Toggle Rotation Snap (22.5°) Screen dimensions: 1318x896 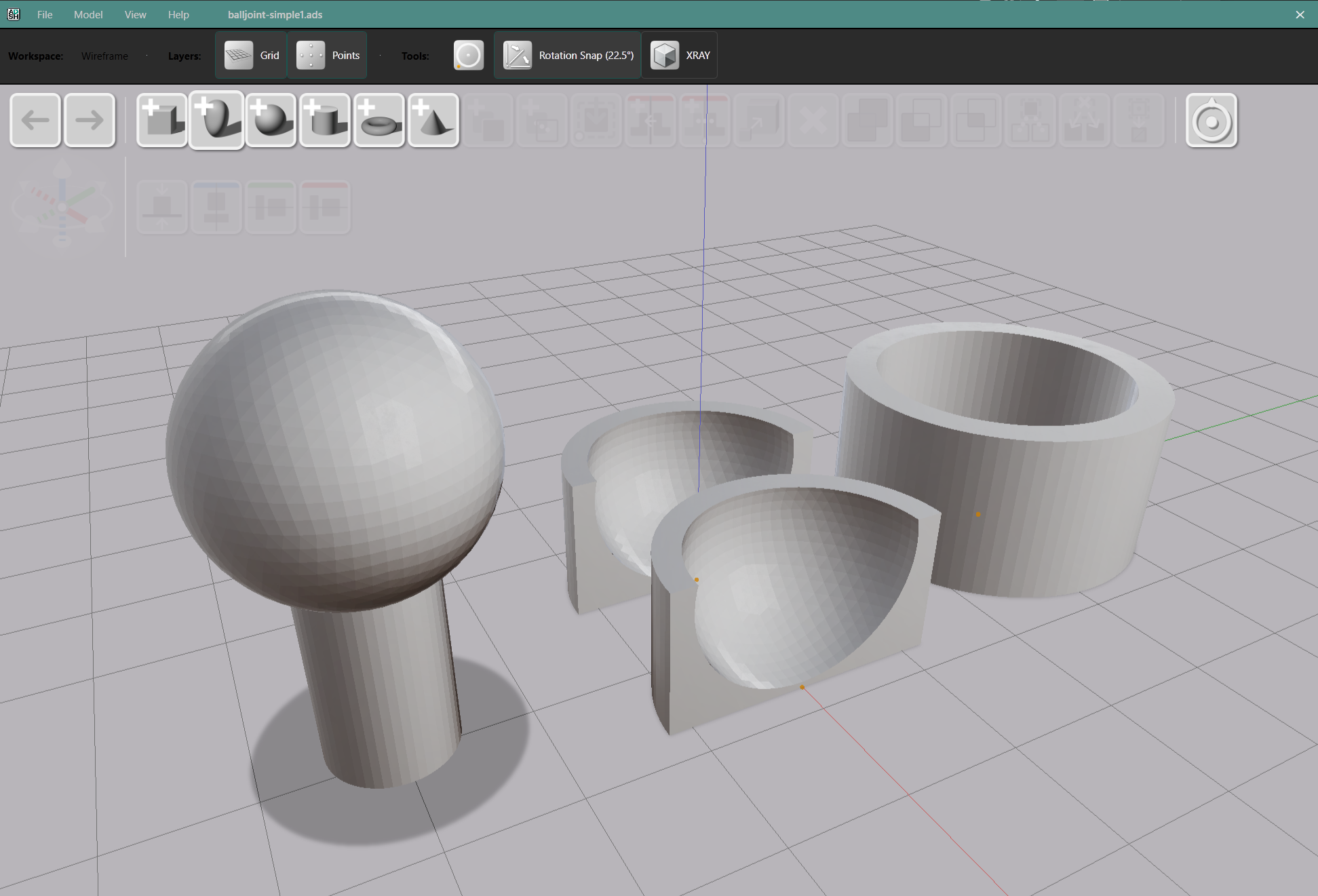point(568,56)
